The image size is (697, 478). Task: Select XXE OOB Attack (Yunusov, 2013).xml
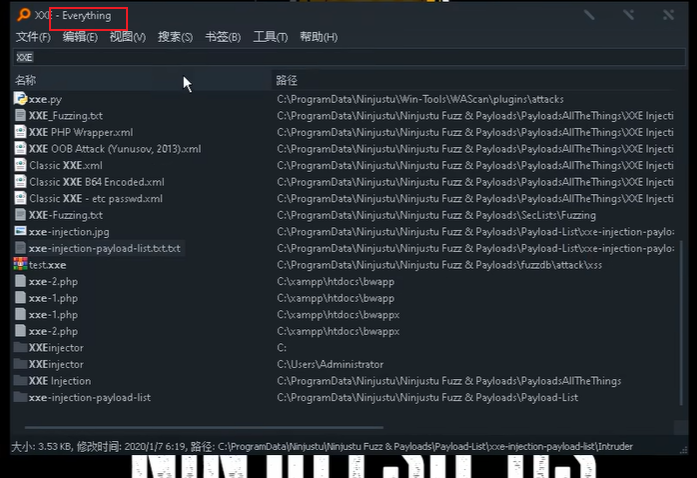point(115,149)
